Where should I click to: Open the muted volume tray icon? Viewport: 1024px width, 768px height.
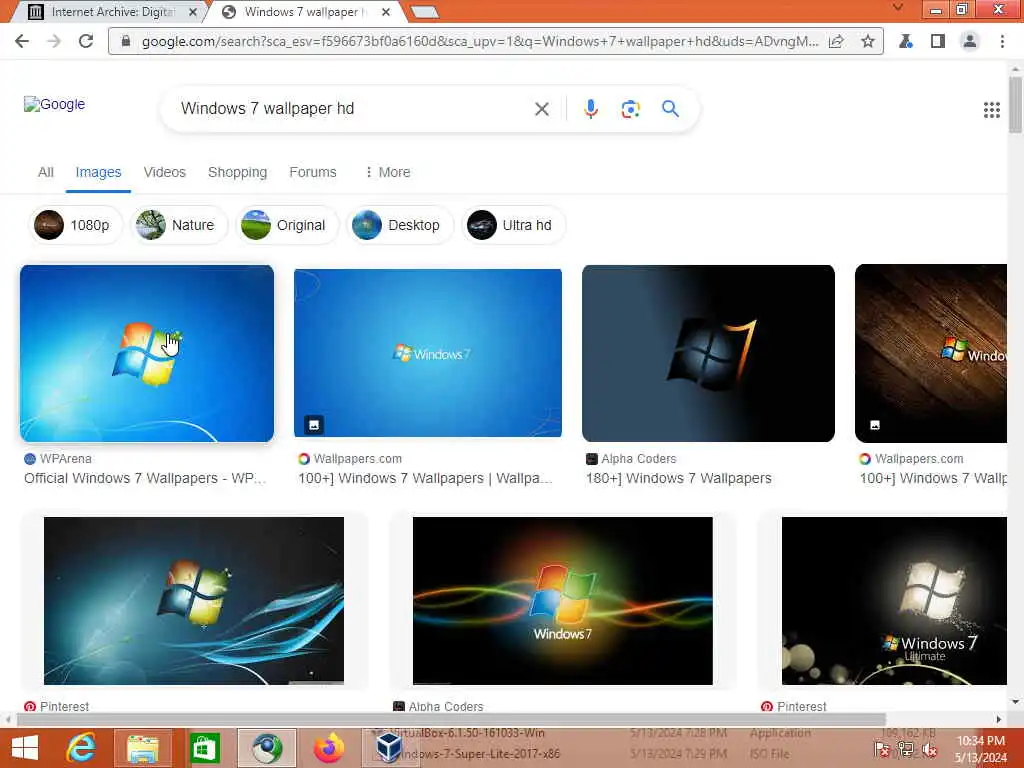pos(929,750)
